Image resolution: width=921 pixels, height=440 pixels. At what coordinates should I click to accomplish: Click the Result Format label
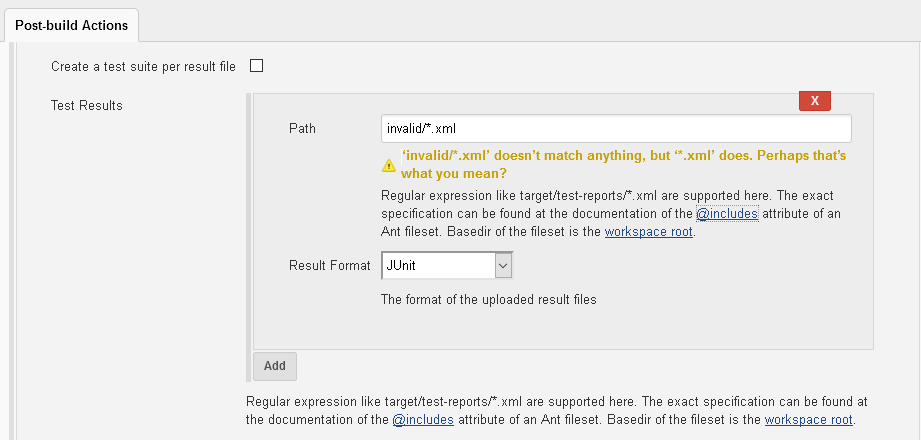330,265
